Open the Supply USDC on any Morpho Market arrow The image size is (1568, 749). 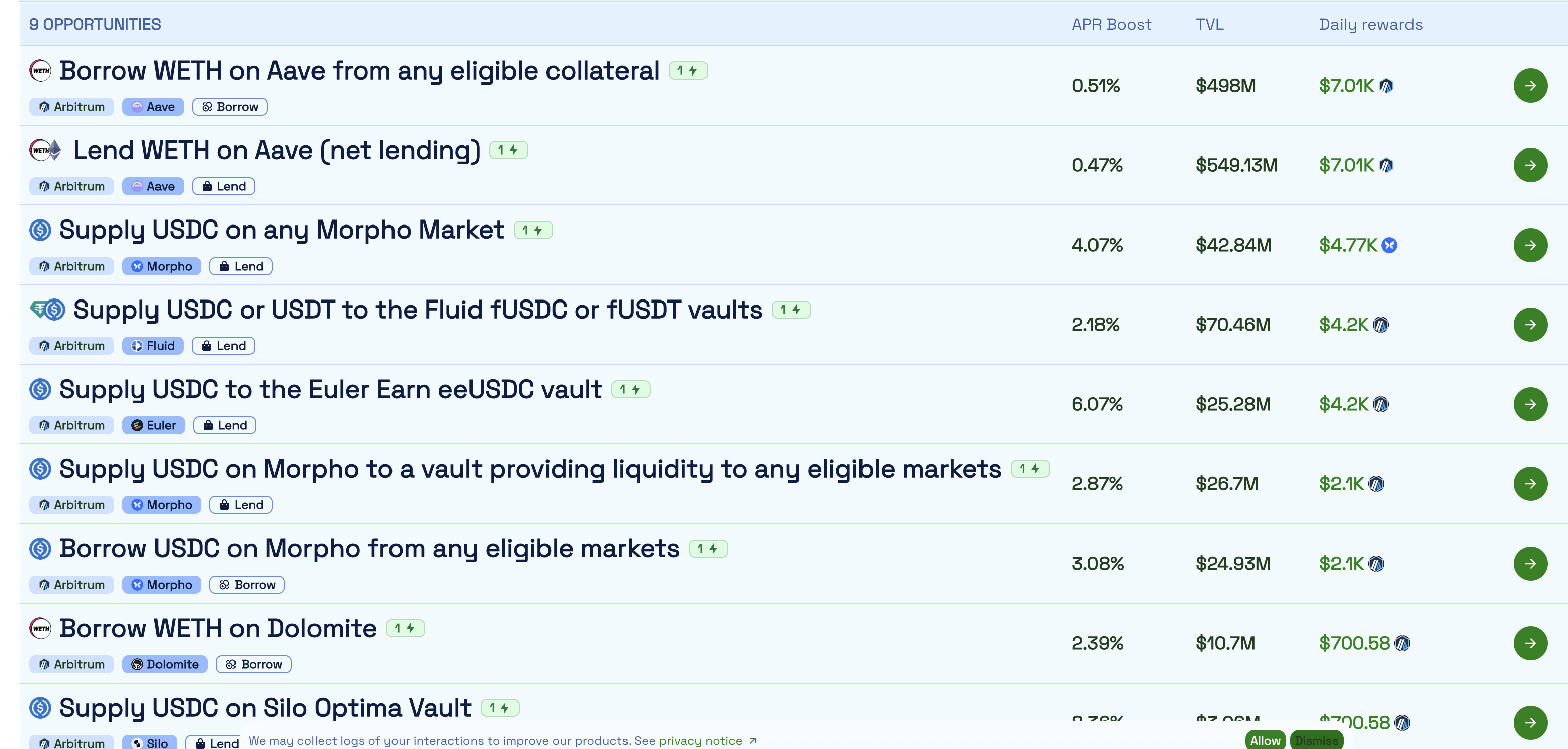[x=1530, y=245]
